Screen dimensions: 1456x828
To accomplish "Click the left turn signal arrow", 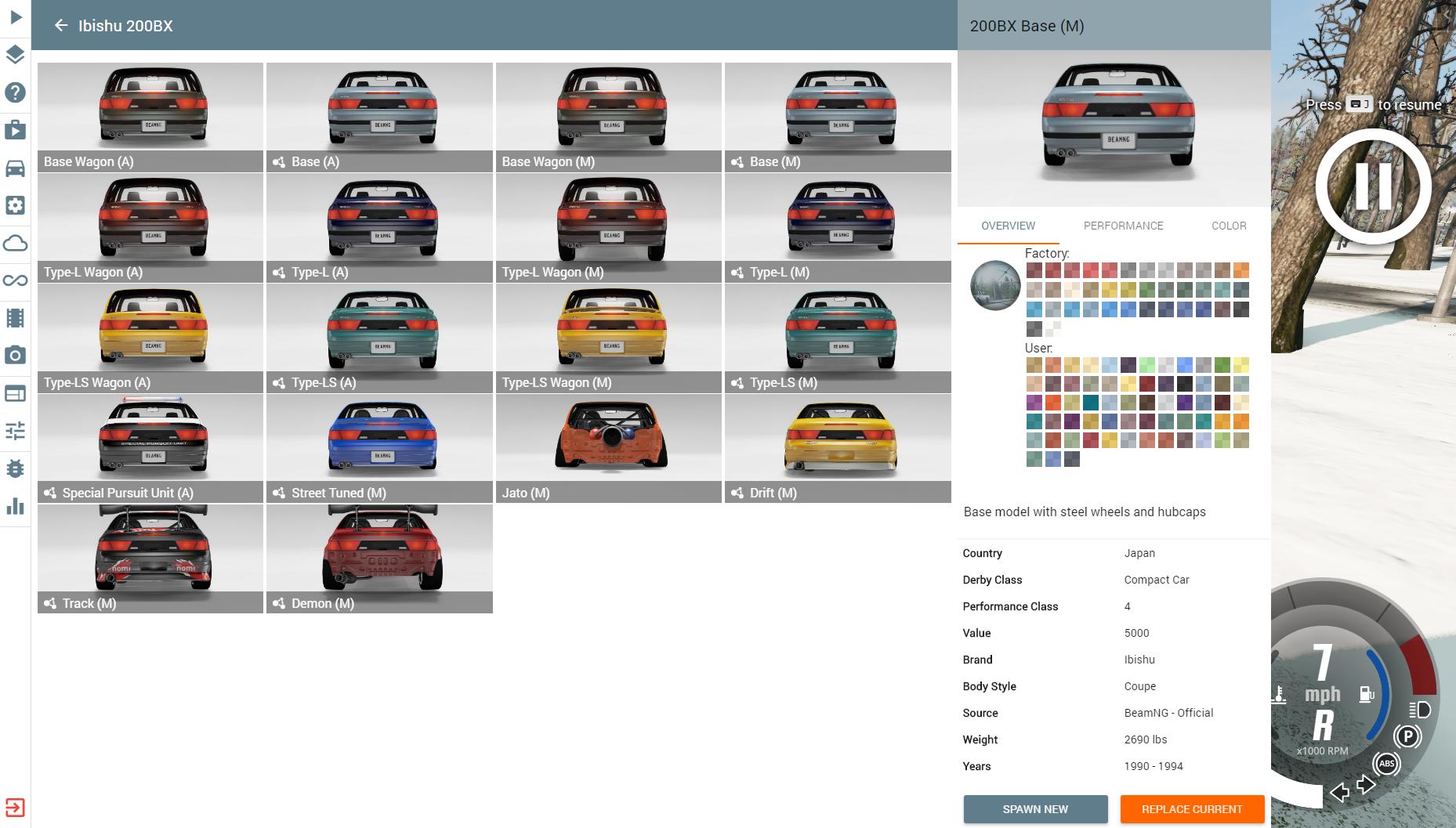I will (x=1340, y=792).
